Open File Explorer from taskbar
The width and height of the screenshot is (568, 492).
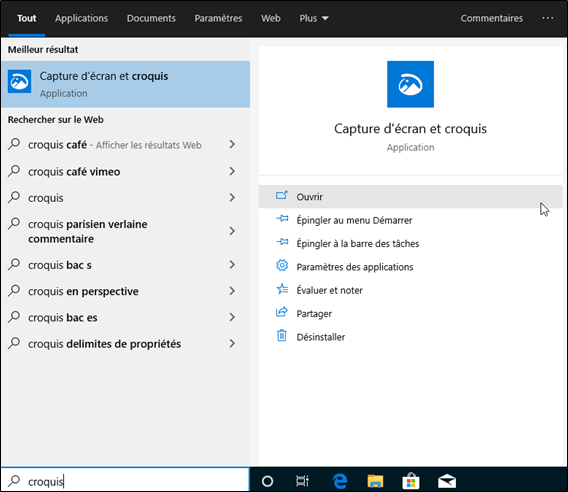click(375, 481)
